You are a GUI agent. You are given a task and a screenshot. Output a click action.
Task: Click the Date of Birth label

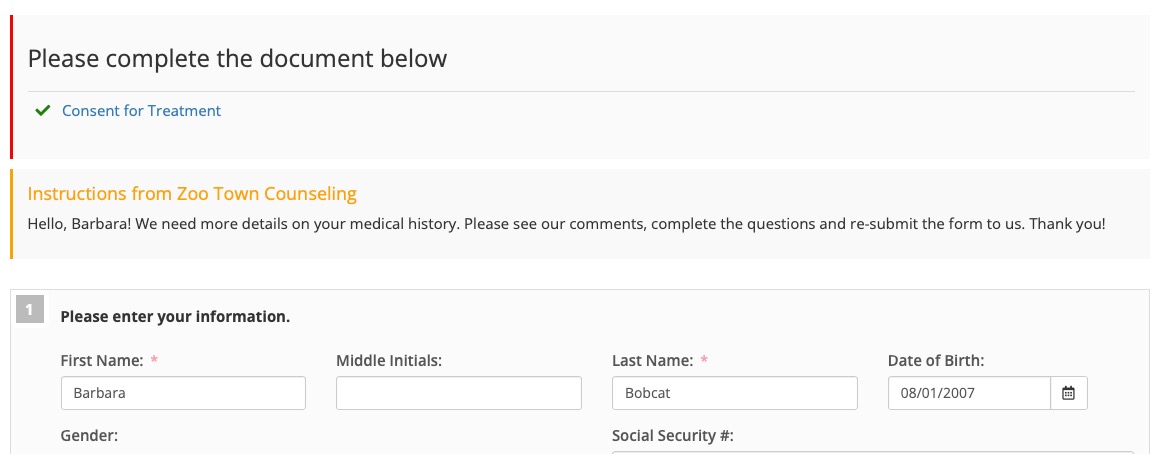tap(936, 361)
